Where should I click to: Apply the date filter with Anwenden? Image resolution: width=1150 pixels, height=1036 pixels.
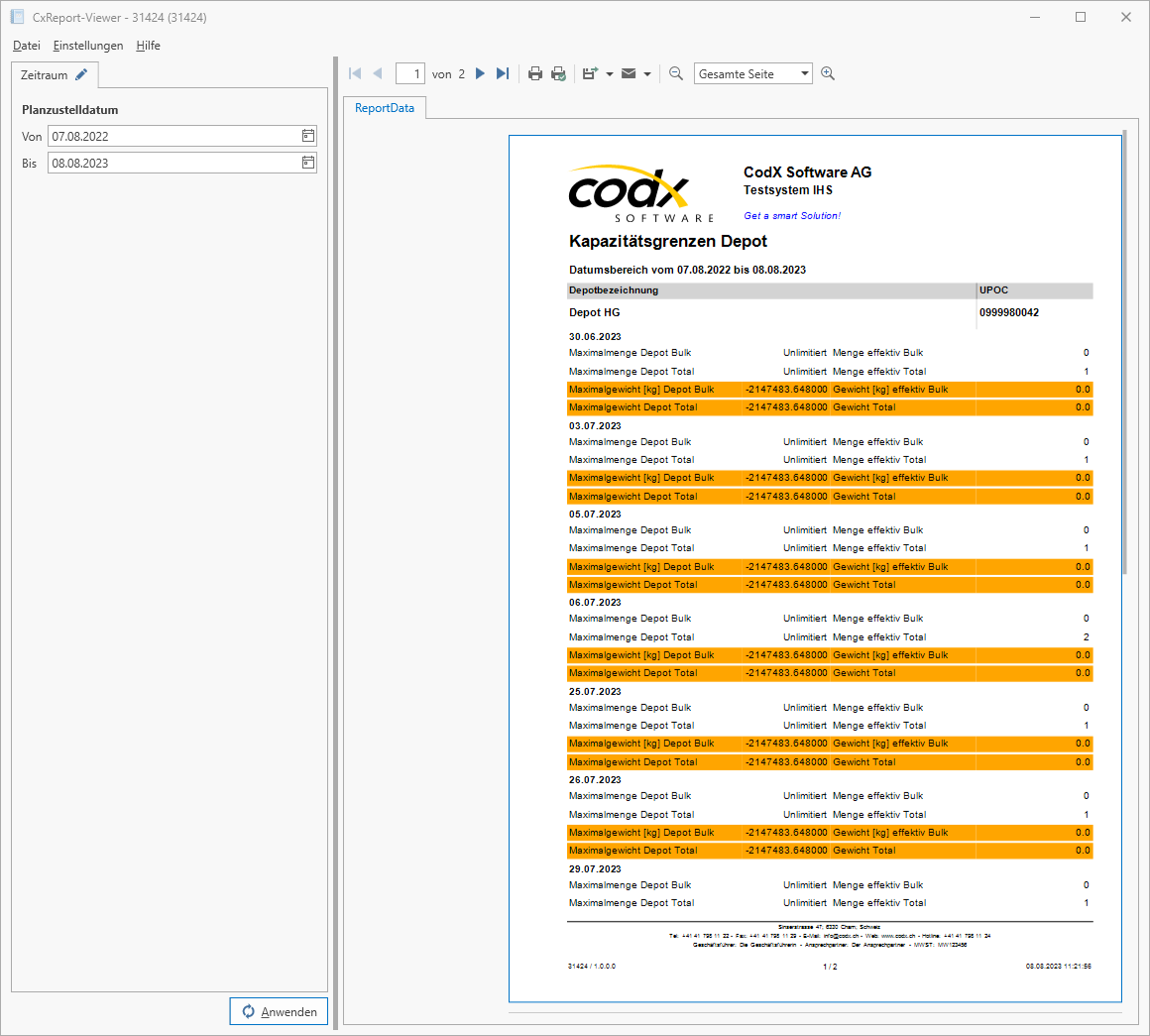tap(279, 1010)
